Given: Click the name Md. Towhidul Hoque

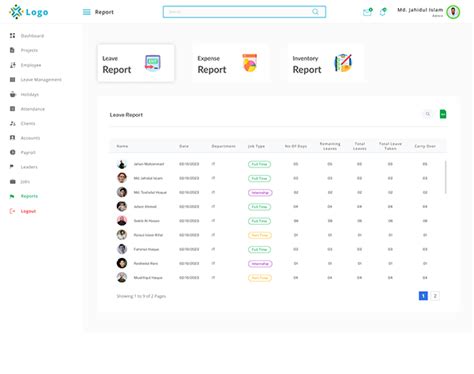Looking at the screenshot, I should tap(150, 193).
